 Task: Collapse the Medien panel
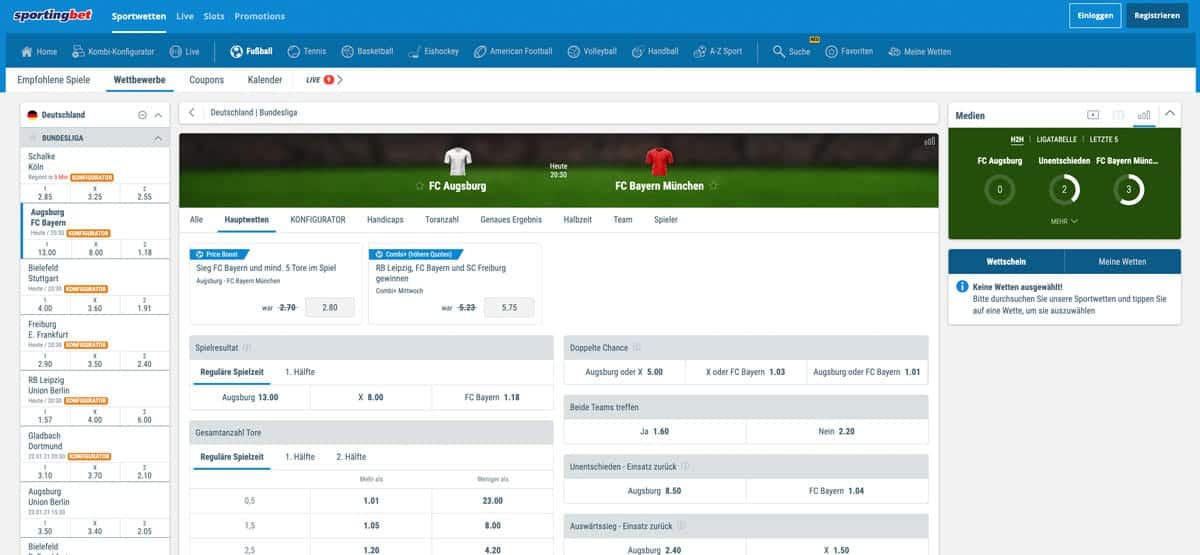[x=1170, y=115]
